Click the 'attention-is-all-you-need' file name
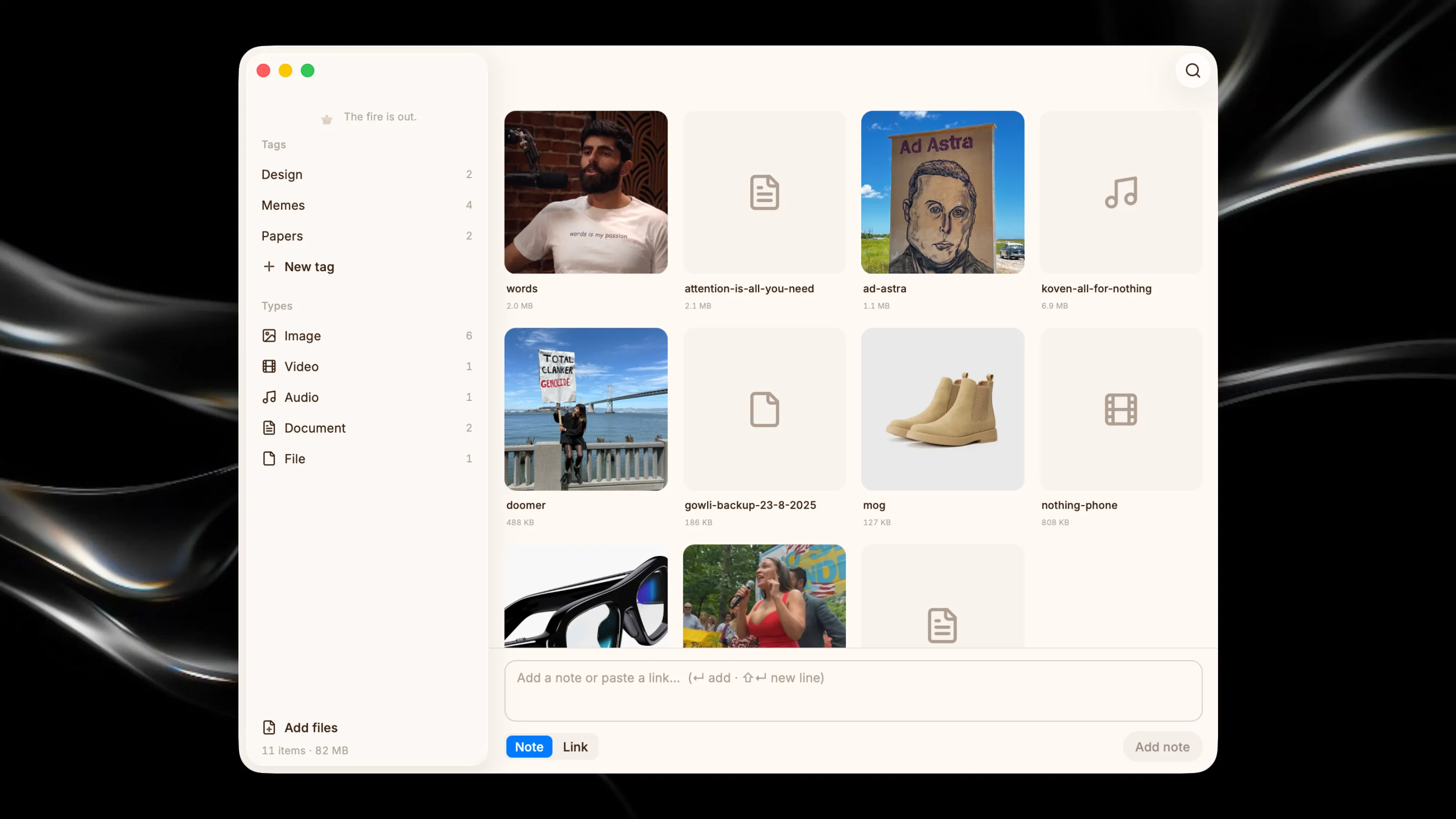The image size is (1456, 819). tap(749, 288)
